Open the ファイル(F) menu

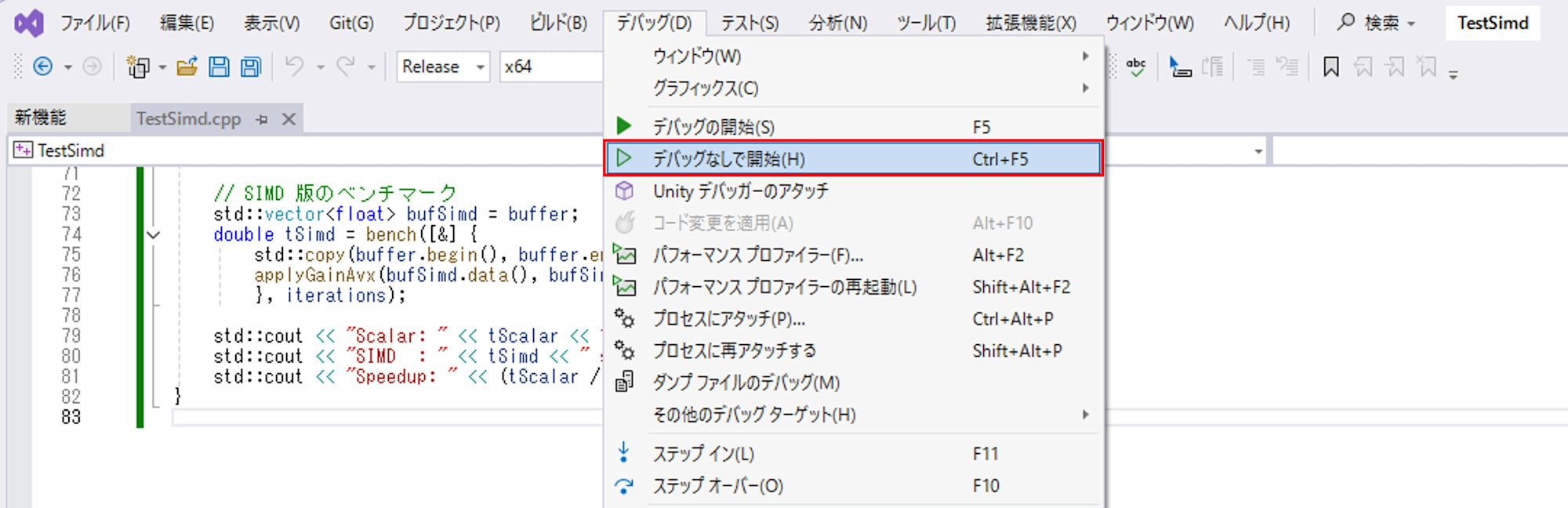tap(96, 23)
